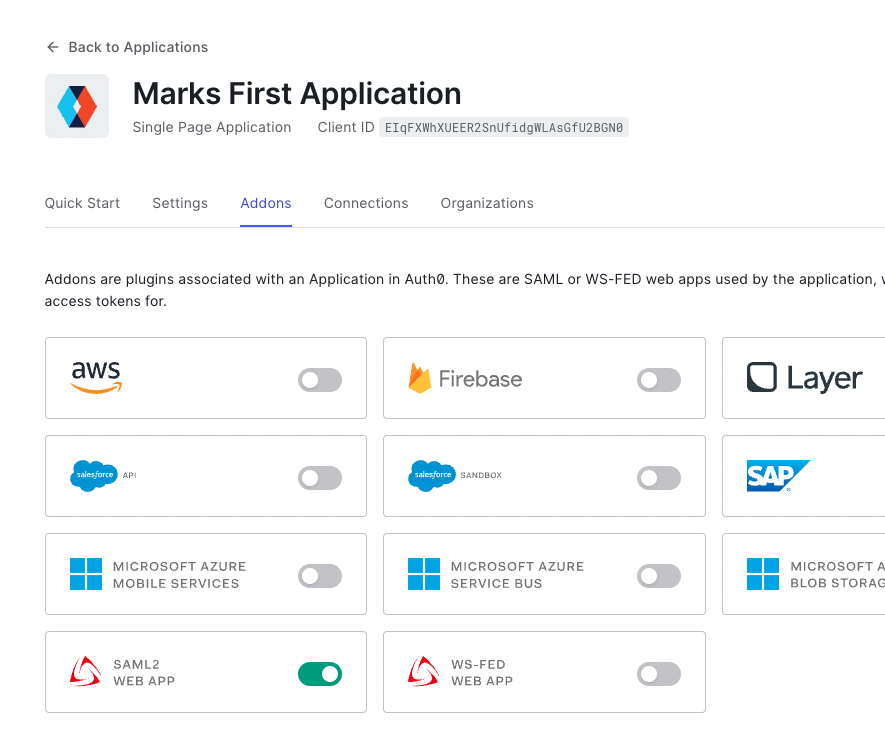Click the Marks First Application heading
Viewport: 885px width, 744px height.
click(x=297, y=94)
